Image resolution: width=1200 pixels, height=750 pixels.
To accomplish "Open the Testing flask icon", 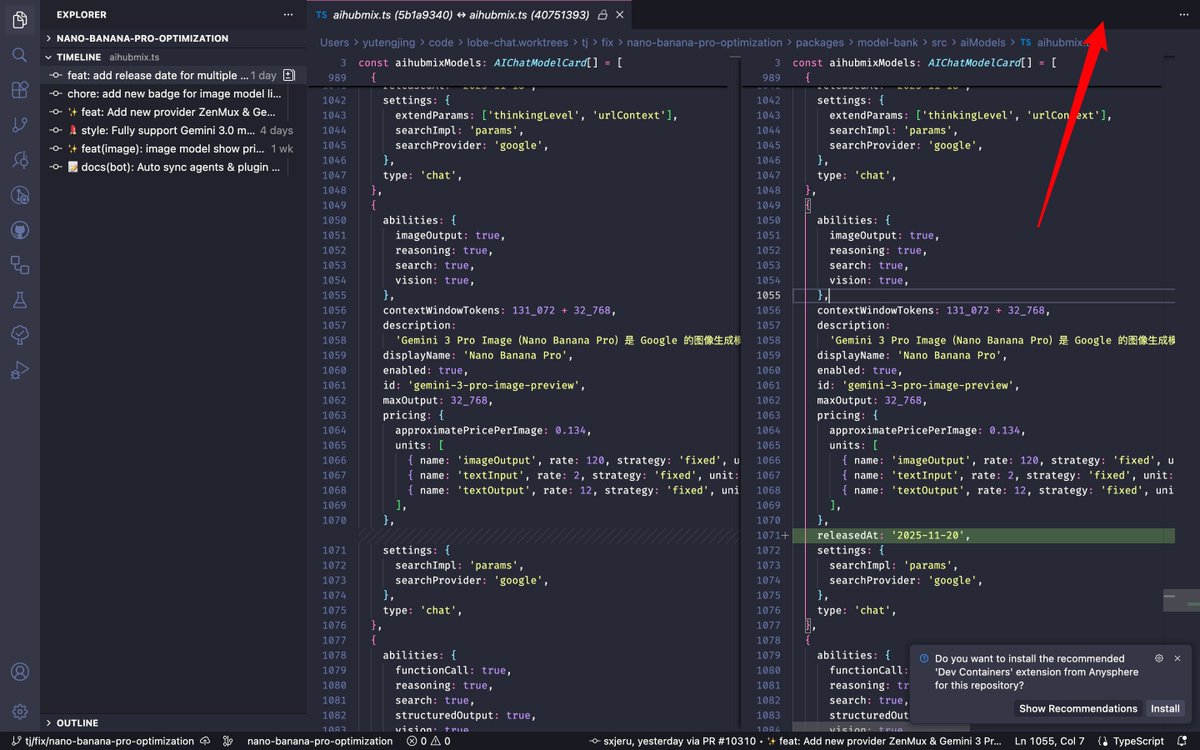I will tap(19, 300).
